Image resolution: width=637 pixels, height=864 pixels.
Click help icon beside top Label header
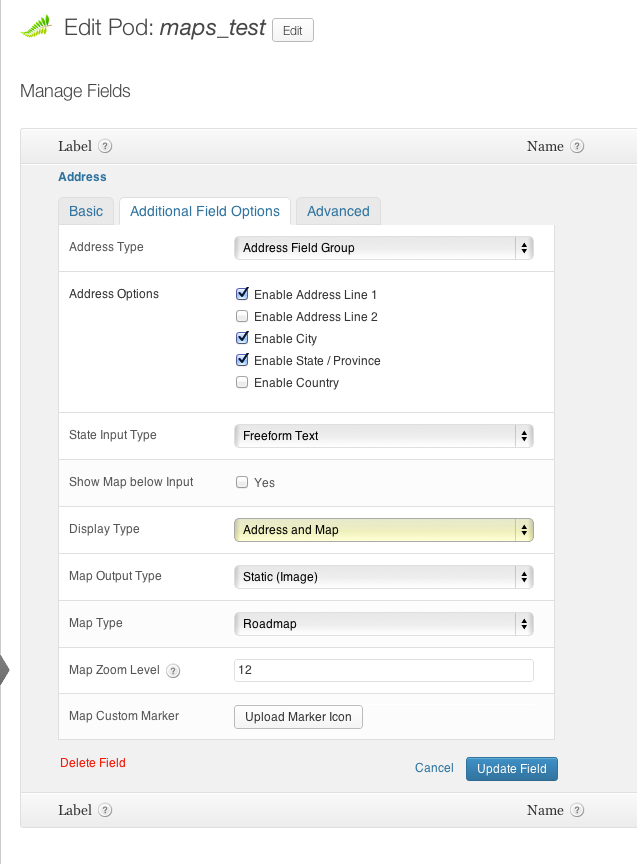pyautogui.click(x=105, y=146)
